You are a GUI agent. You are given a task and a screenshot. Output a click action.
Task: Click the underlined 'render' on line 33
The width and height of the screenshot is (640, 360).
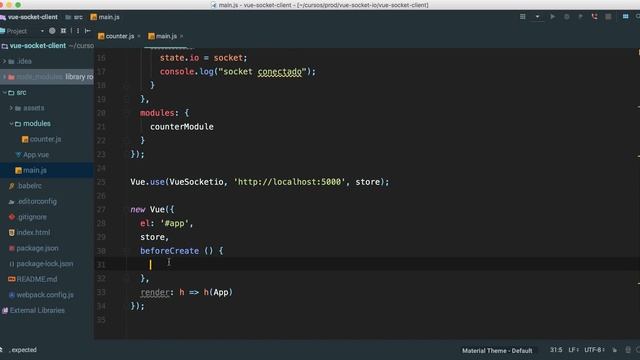pyautogui.click(x=155, y=292)
